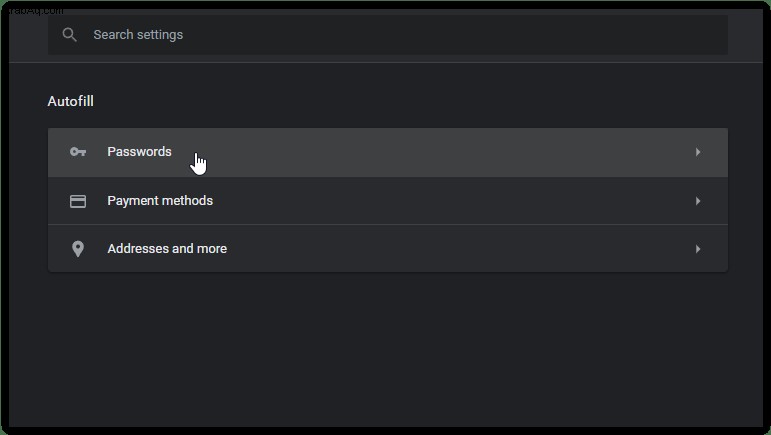Click the Autofill section heading
The height and width of the screenshot is (435, 771).
coord(70,101)
